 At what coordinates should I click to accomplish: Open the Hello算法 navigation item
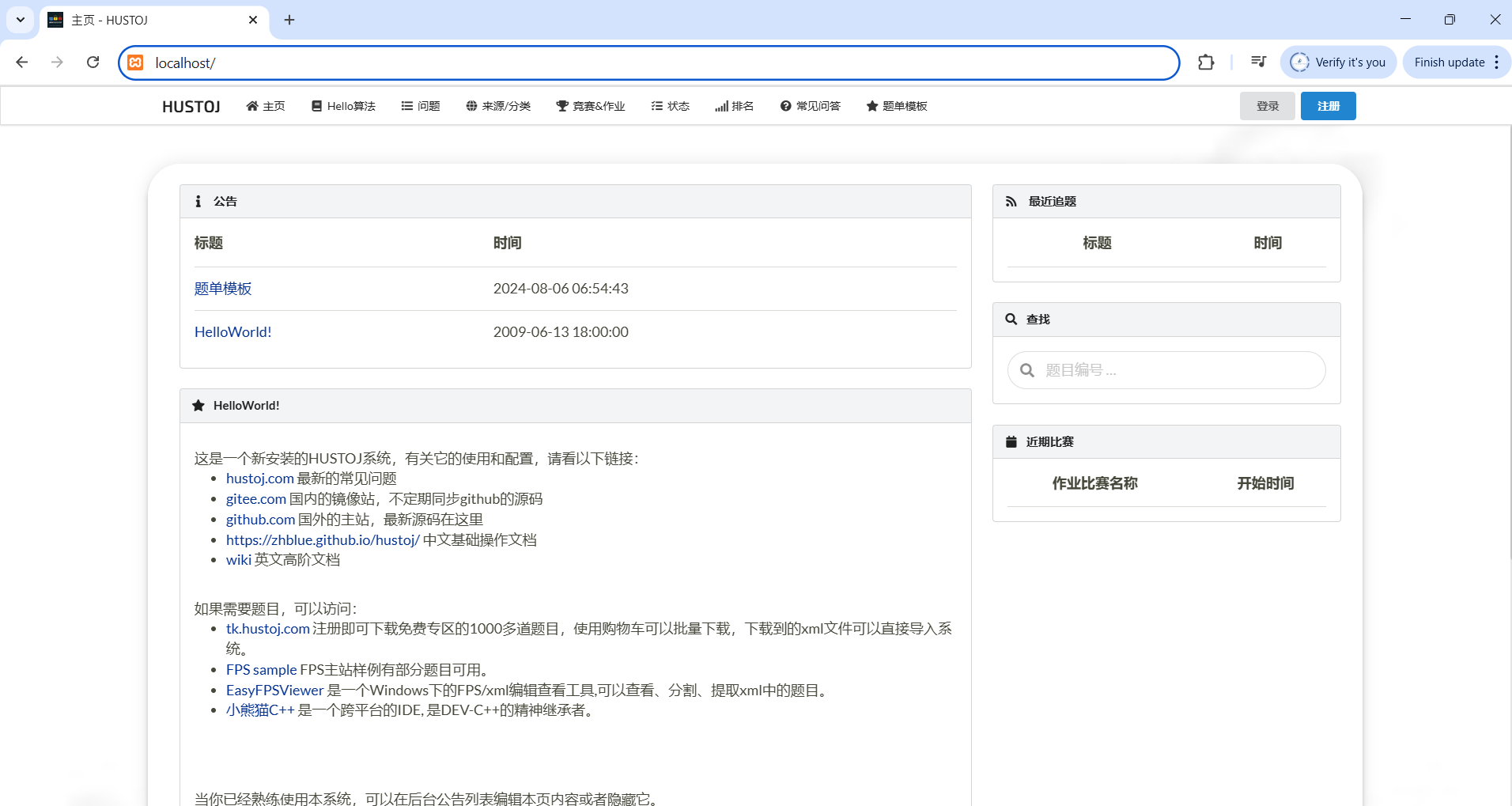click(343, 106)
